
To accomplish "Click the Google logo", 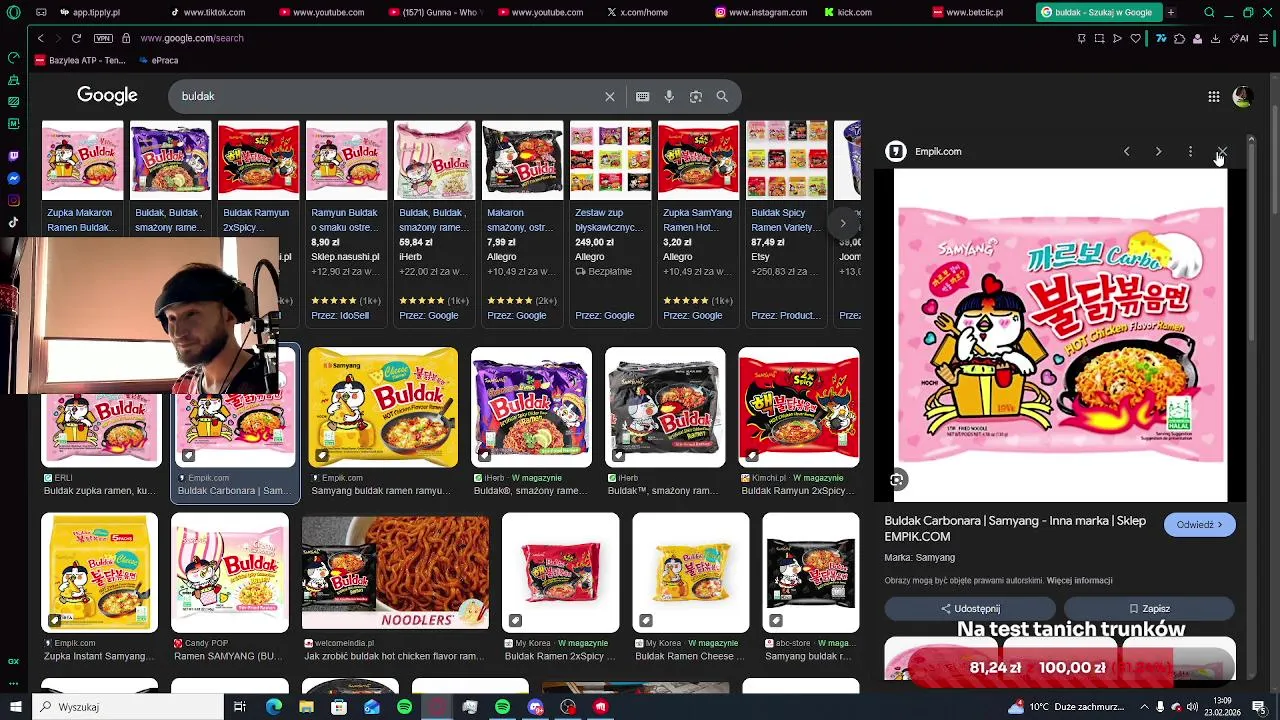I will (107, 96).
